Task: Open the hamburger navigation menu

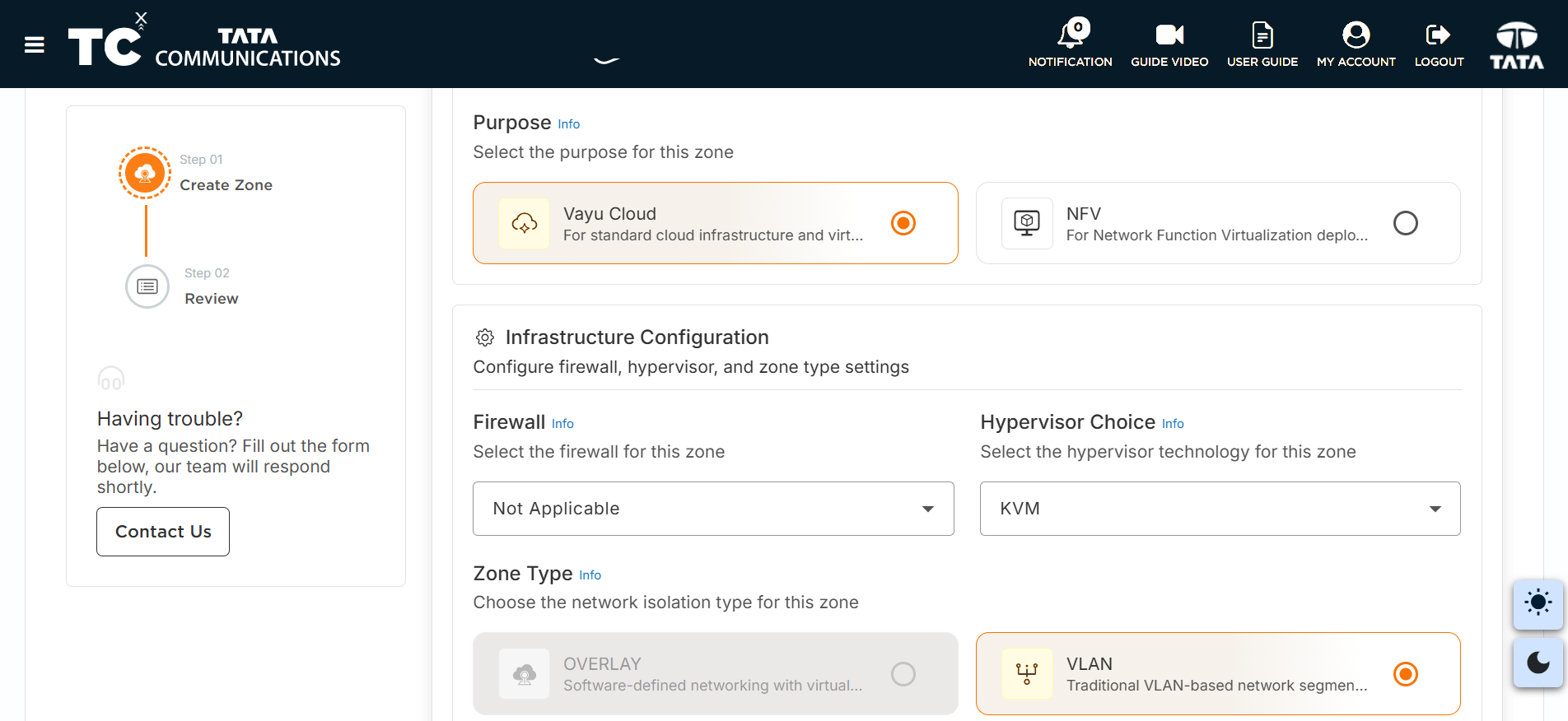Action: [x=35, y=44]
